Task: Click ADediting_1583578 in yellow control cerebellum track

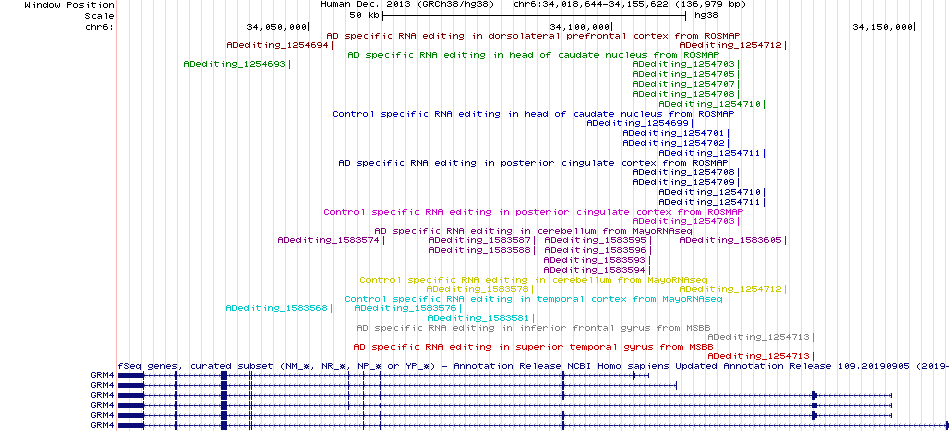Action: (480, 290)
